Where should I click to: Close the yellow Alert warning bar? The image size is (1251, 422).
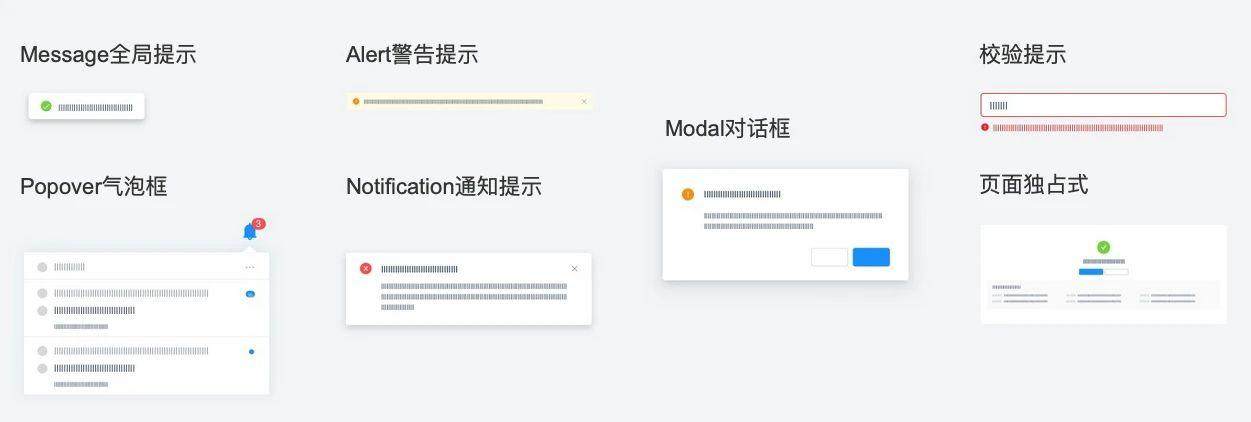pyautogui.click(x=584, y=101)
